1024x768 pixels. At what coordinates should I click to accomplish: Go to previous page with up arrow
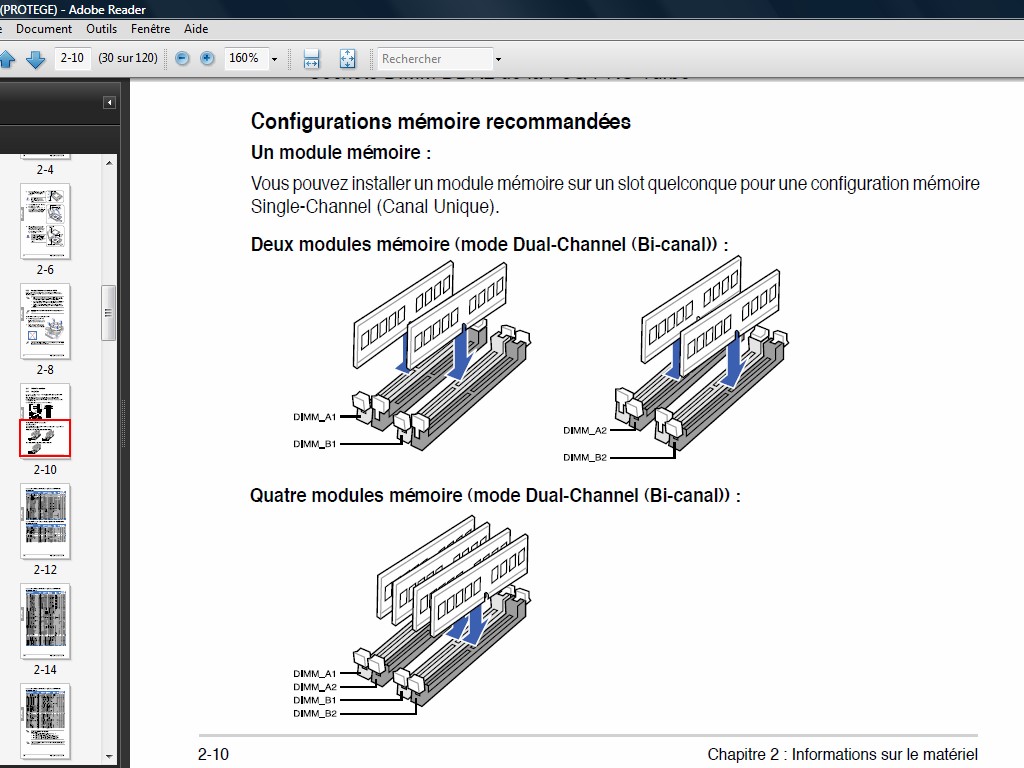pyautogui.click(x=7, y=59)
